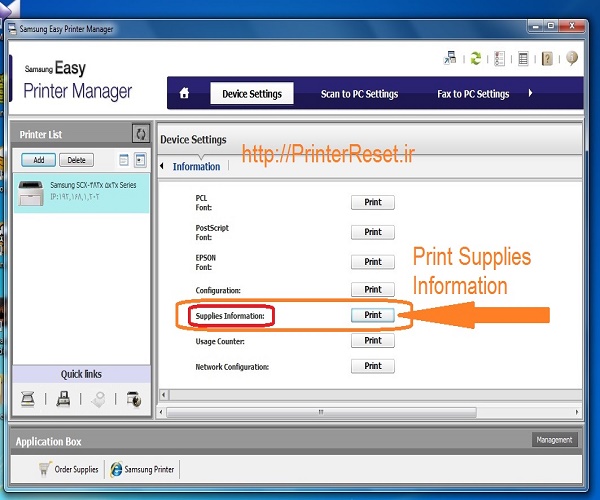Screen dimensions: 600x500
Task: Click the lower horizontal scrollbar right arrow
Action: tap(577, 412)
